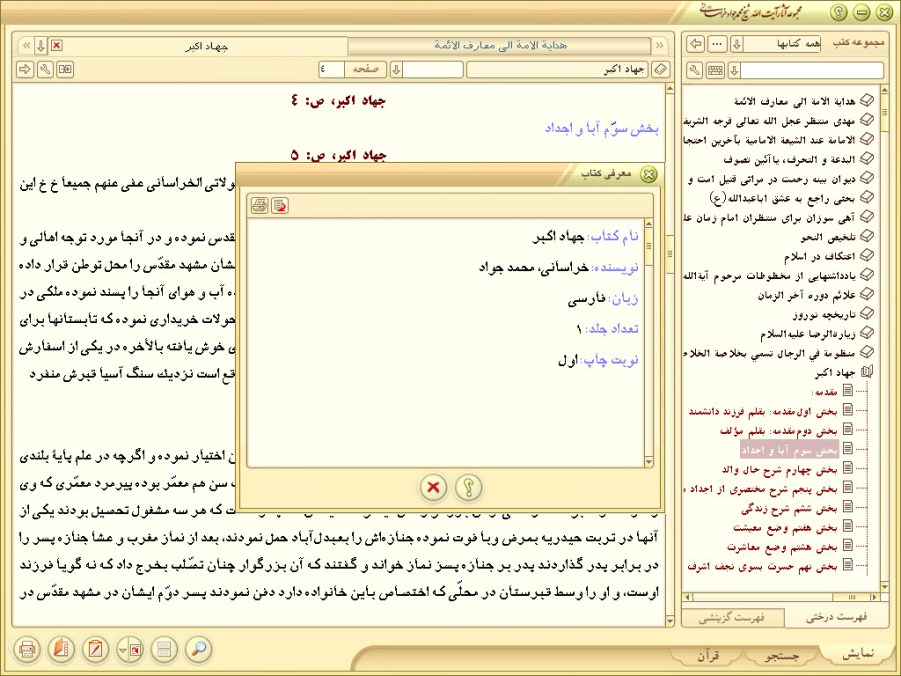Click the help question-mark button in title bar
Screen dimensions: 901x676
[x=838, y=13]
